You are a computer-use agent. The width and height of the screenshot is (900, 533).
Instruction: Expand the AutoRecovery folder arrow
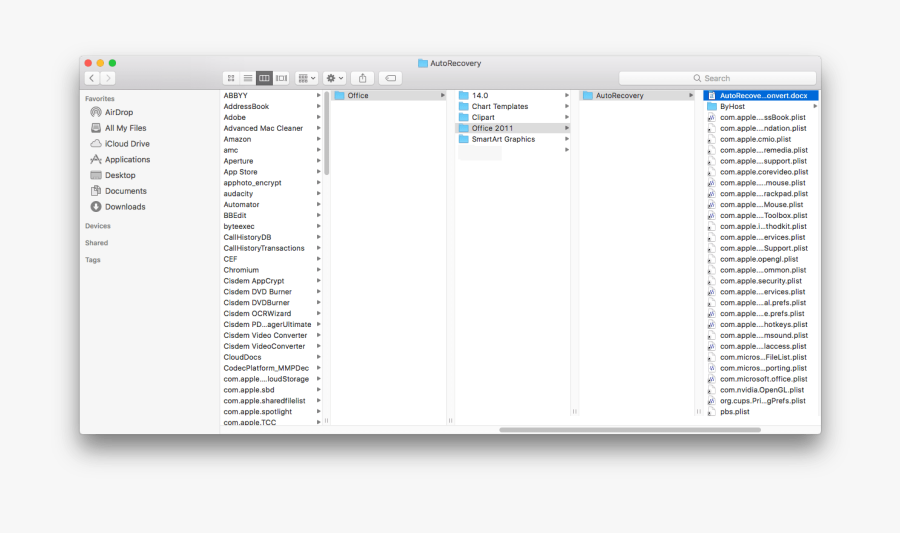(x=690, y=95)
